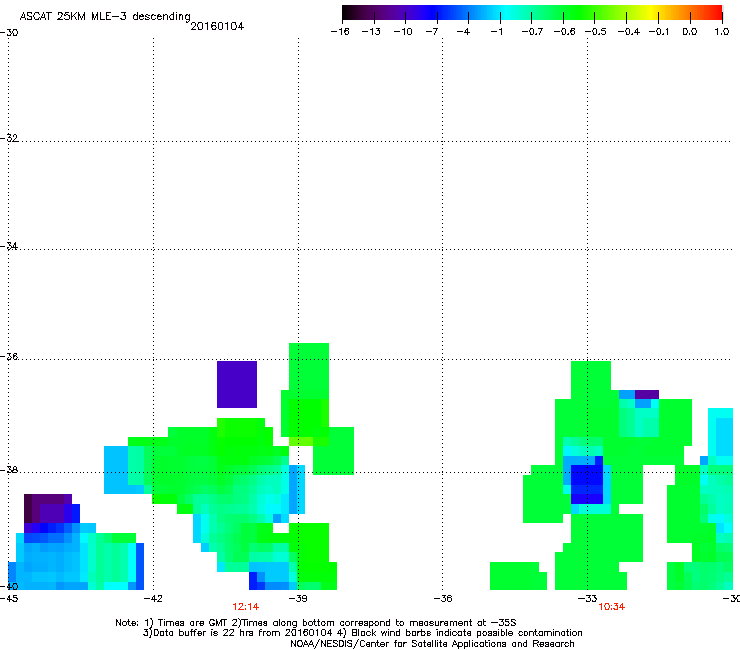Viewport: 740px width, 650px height.
Task: Click the colorbar label -0.5
Action: pyautogui.click(x=596, y=32)
